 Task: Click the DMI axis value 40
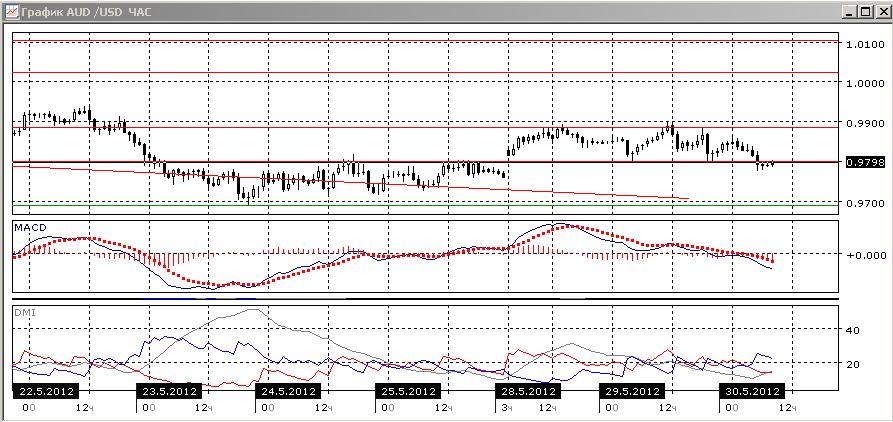[854, 330]
